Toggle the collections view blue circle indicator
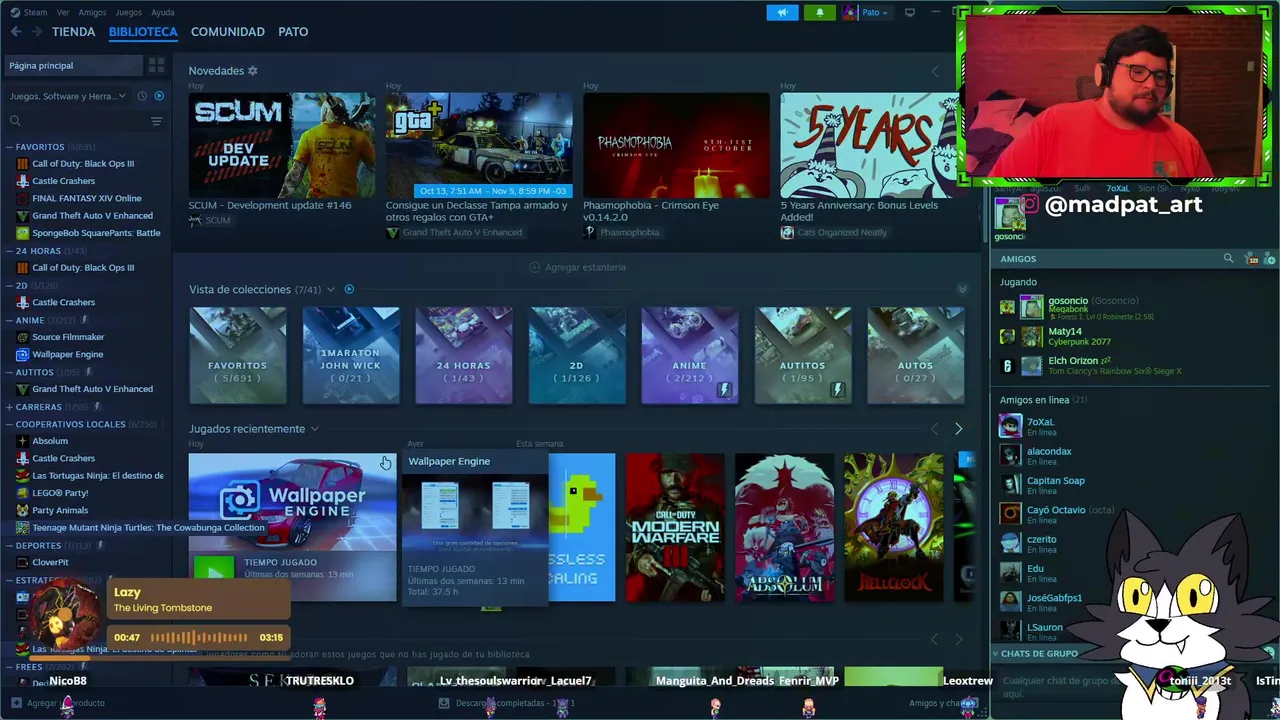Image resolution: width=1280 pixels, height=720 pixels. (x=349, y=290)
